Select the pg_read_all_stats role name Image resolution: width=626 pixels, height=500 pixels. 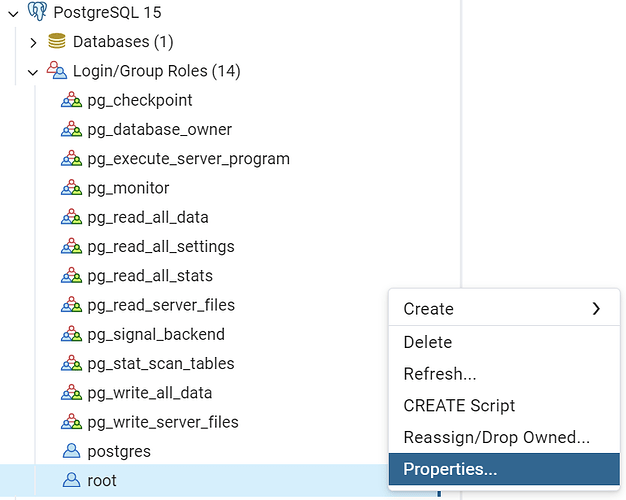tap(150, 276)
